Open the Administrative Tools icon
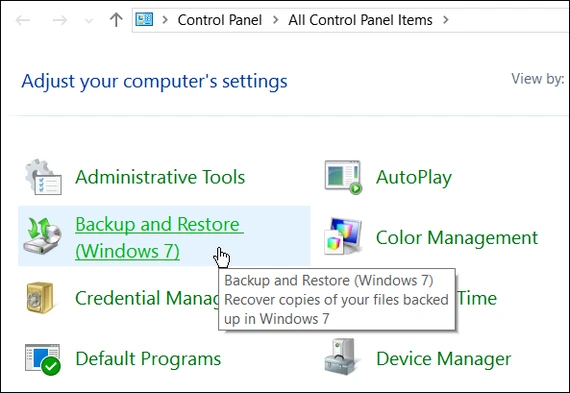Screen dimensions: 570x393 click(x=43, y=177)
